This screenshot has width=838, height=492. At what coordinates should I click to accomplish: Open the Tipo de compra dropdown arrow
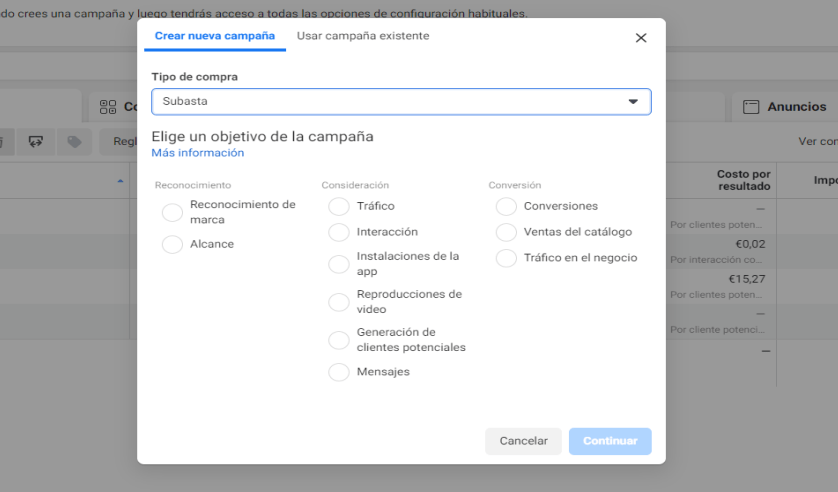(632, 102)
